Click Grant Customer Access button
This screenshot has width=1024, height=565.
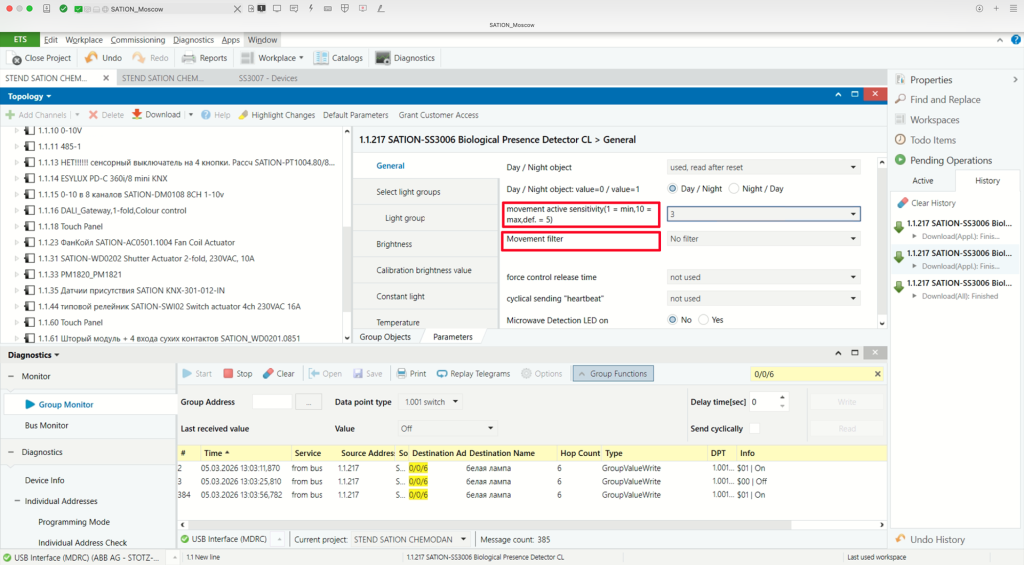pos(438,115)
